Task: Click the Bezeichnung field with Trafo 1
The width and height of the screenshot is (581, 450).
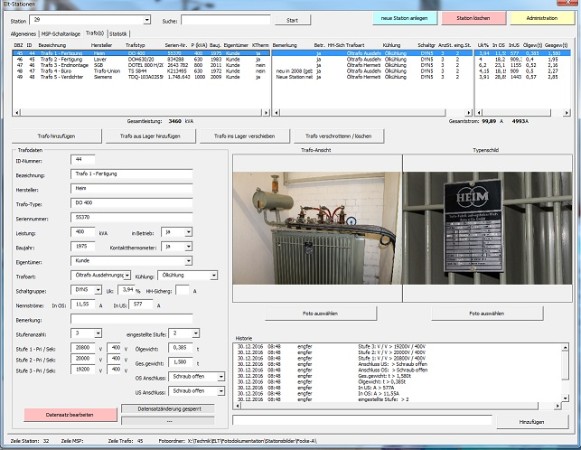Action: coord(132,174)
